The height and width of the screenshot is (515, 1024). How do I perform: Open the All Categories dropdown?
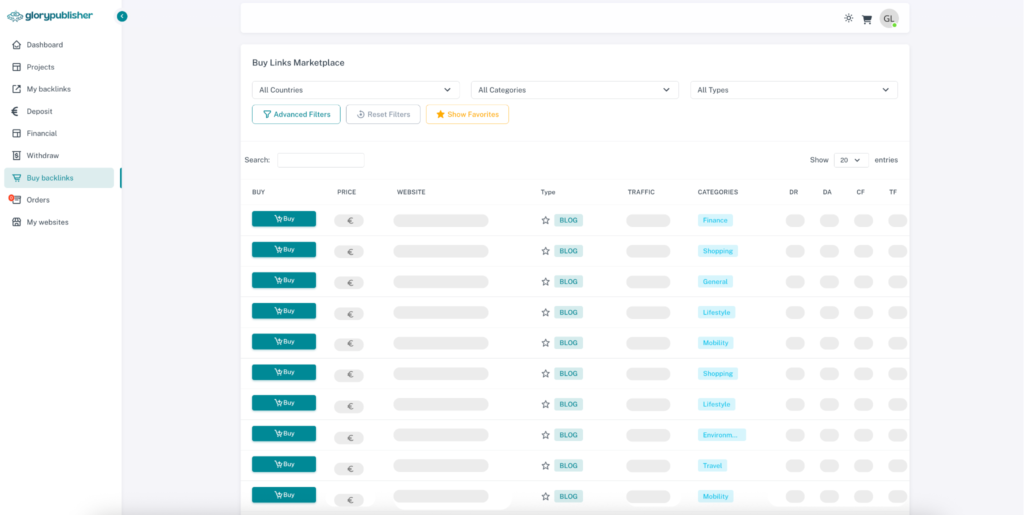click(575, 90)
